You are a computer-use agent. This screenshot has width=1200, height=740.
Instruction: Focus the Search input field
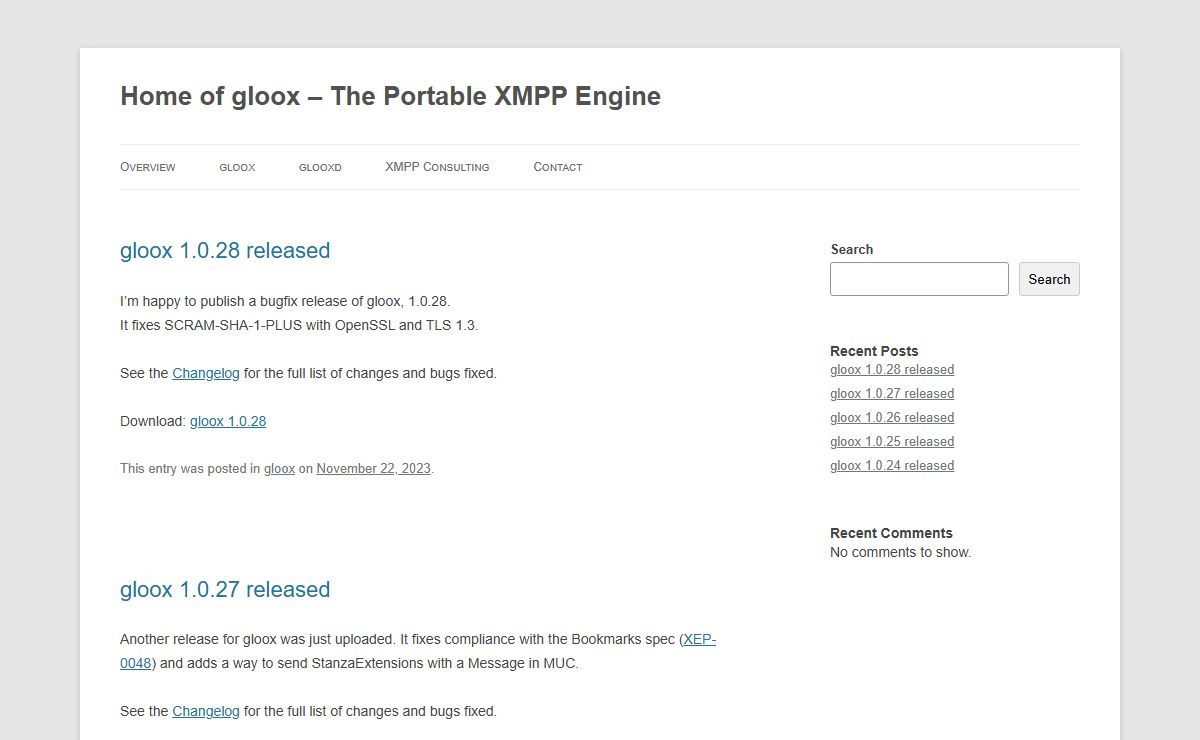click(919, 279)
